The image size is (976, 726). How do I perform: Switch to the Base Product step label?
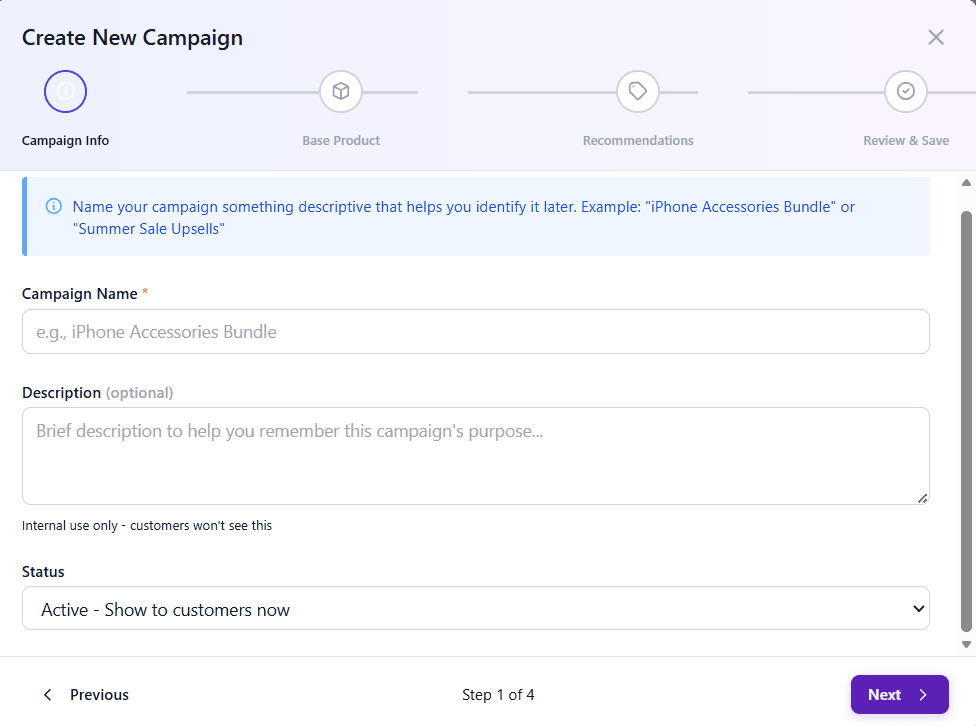(x=341, y=141)
